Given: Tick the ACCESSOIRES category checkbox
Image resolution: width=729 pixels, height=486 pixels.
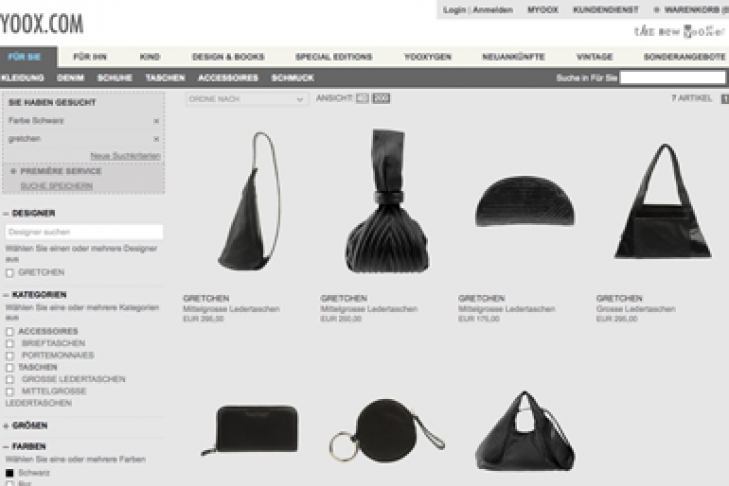Looking at the screenshot, I should [10, 331].
